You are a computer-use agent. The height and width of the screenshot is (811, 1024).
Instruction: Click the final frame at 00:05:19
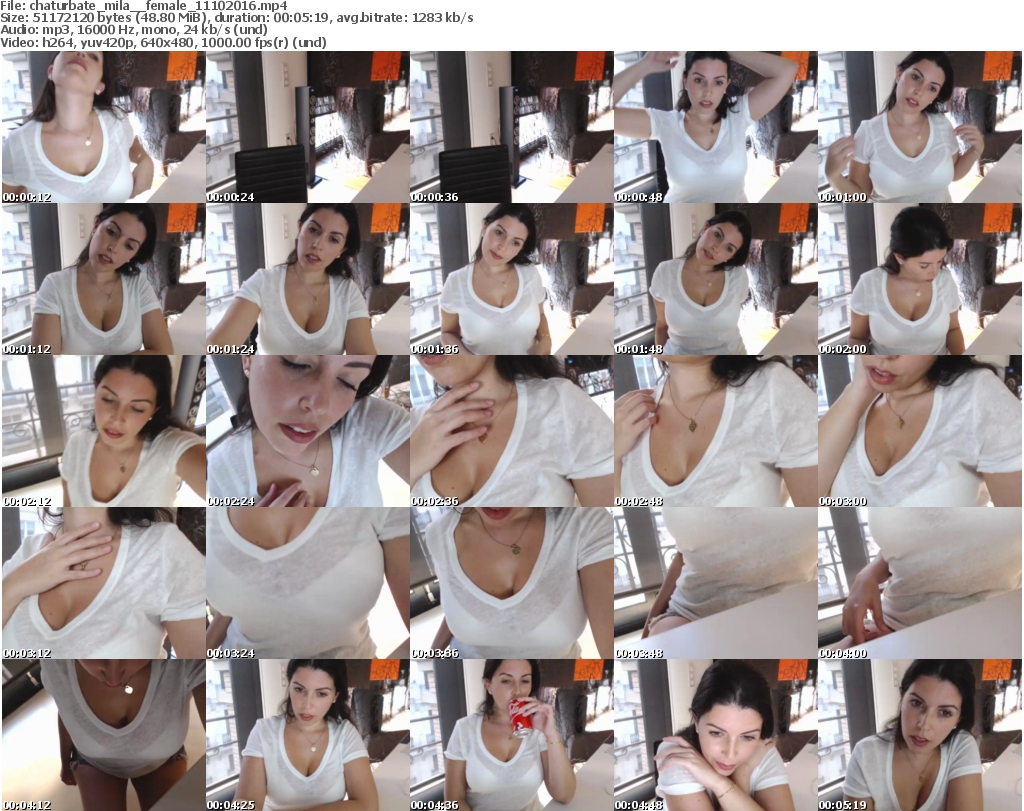[x=920, y=735]
